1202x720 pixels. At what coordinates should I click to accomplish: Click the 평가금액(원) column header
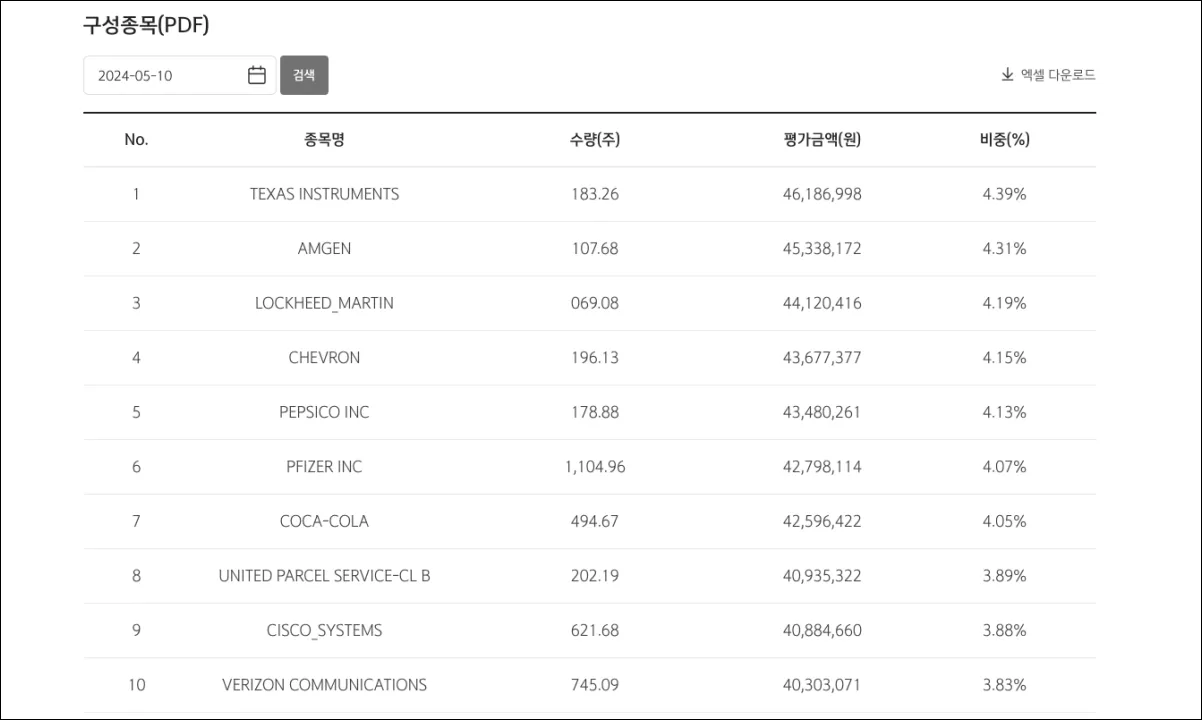pyautogui.click(x=822, y=140)
